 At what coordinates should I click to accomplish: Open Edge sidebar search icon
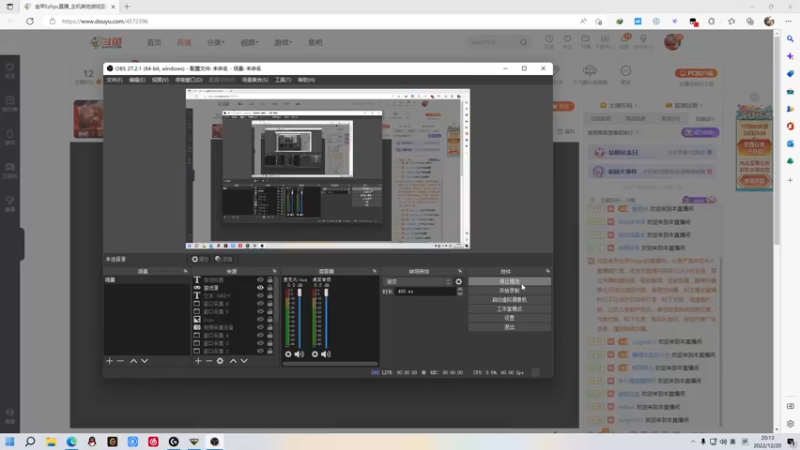click(790, 39)
